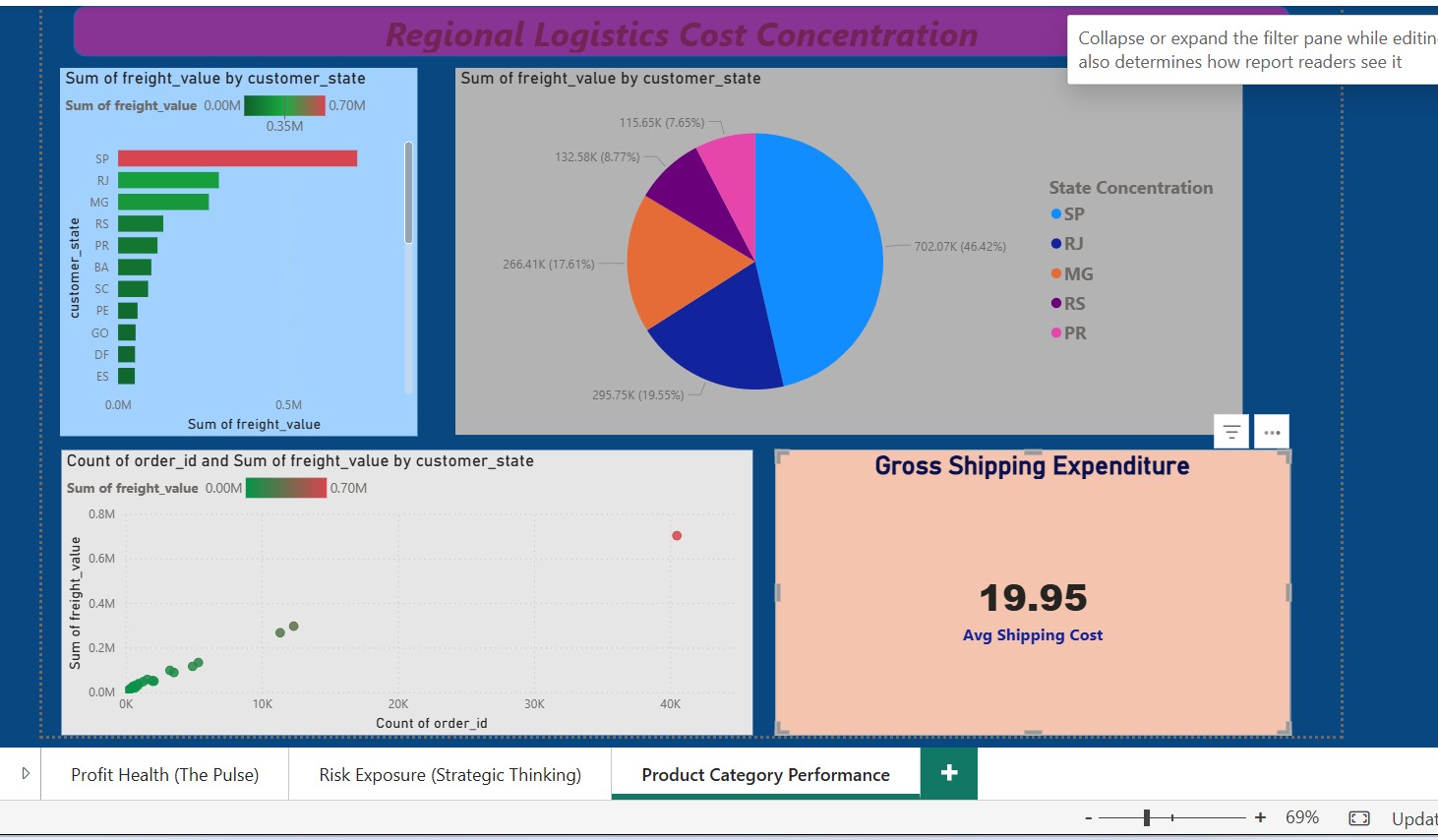Click the Product Category Performance tab
Image resolution: width=1438 pixels, height=840 pixels.
(765, 775)
